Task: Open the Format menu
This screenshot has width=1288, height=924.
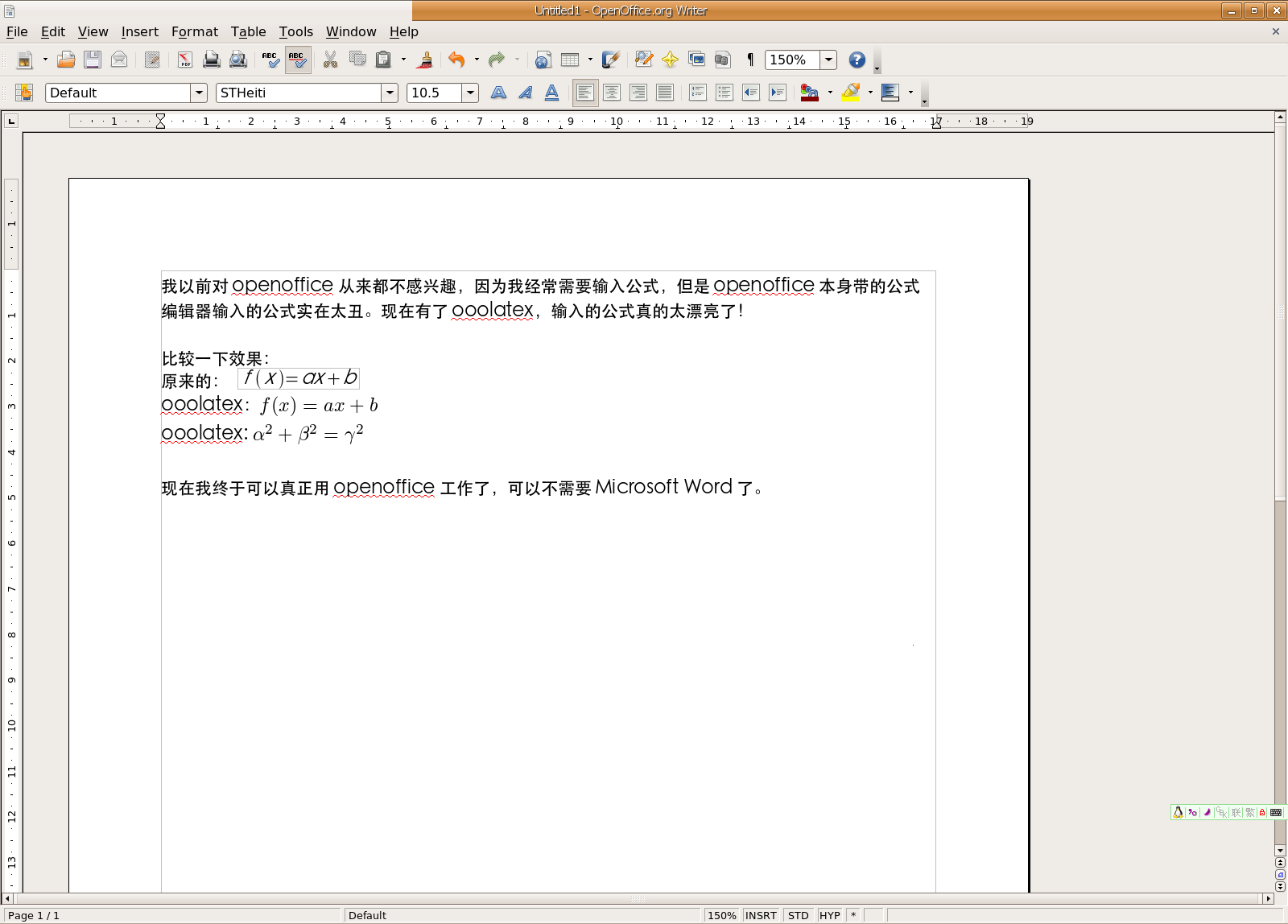Action: pos(195,31)
